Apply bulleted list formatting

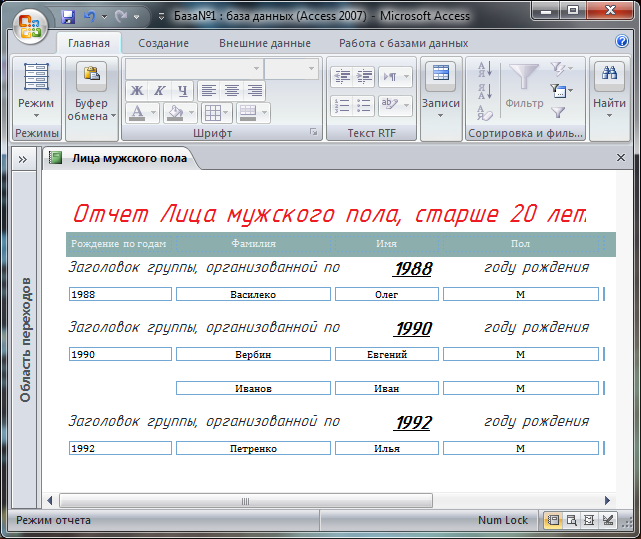click(364, 106)
